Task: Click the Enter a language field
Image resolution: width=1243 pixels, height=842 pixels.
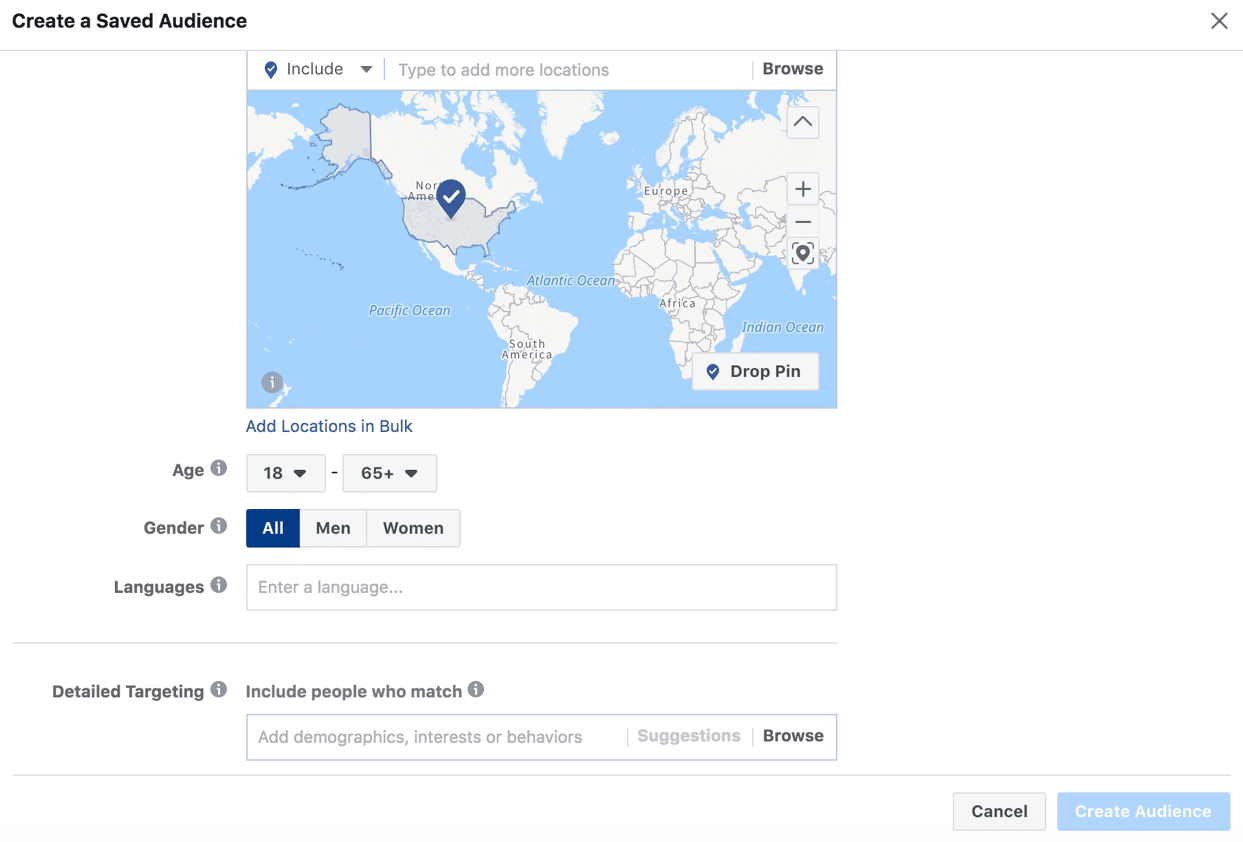Action: click(541, 587)
